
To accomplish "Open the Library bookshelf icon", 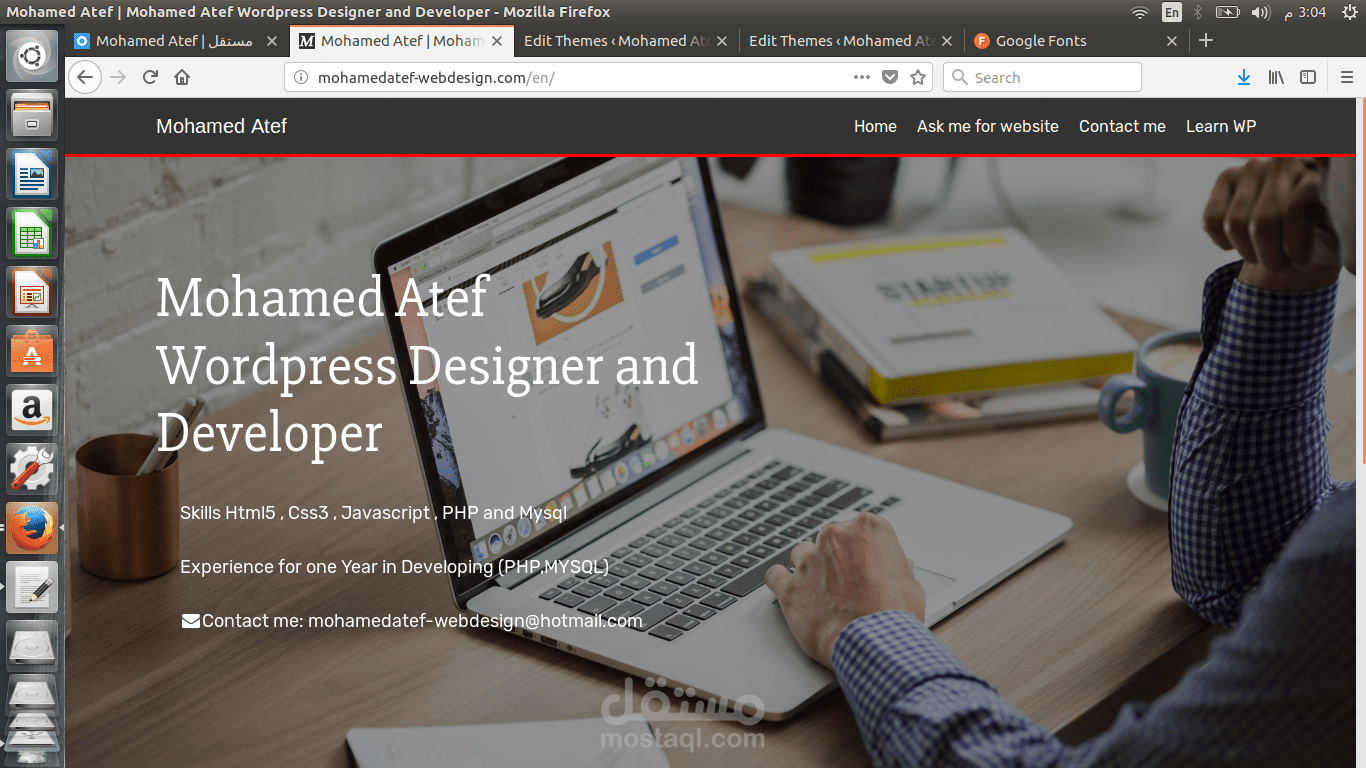I will 1276,77.
